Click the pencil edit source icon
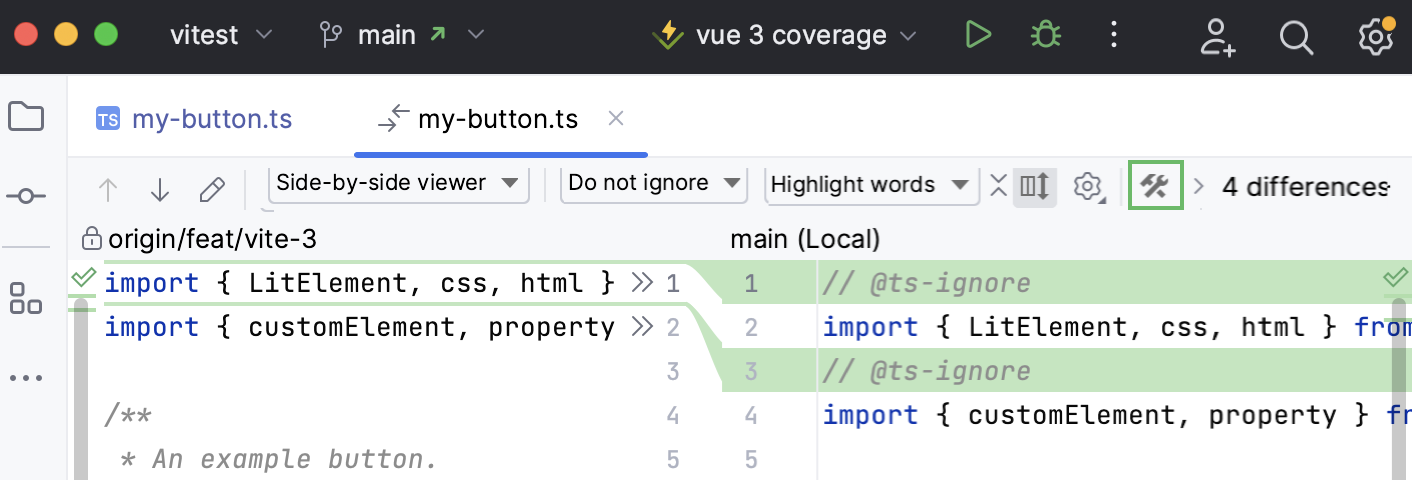This screenshot has width=1412, height=480. tap(211, 189)
